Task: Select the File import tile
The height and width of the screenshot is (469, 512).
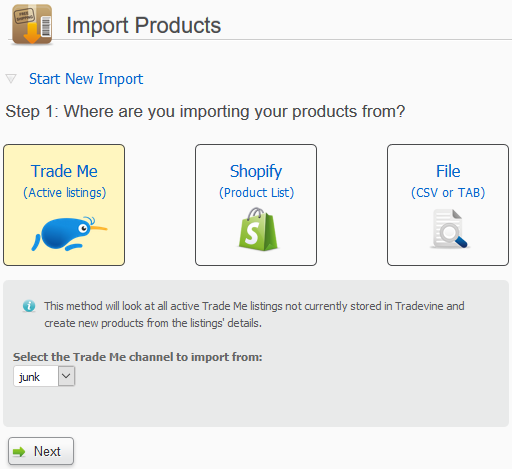Action: pyautogui.click(x=448, y=205)
